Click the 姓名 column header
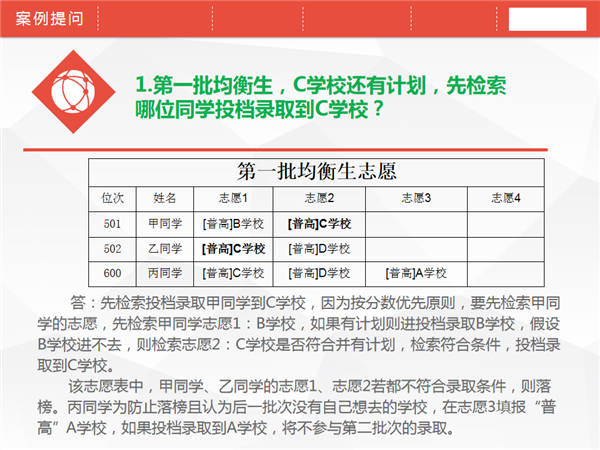Viewport: 600px width, 450px height. coord(165,198)
